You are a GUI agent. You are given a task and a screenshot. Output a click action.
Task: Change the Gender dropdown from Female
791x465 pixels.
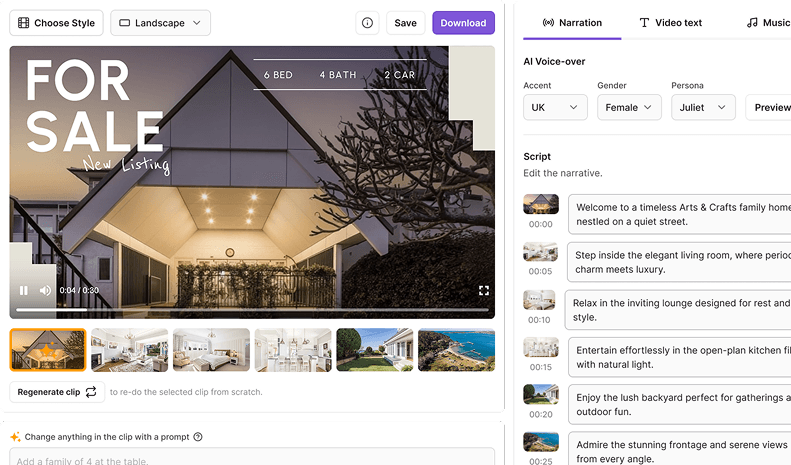[x=629, y=107]
